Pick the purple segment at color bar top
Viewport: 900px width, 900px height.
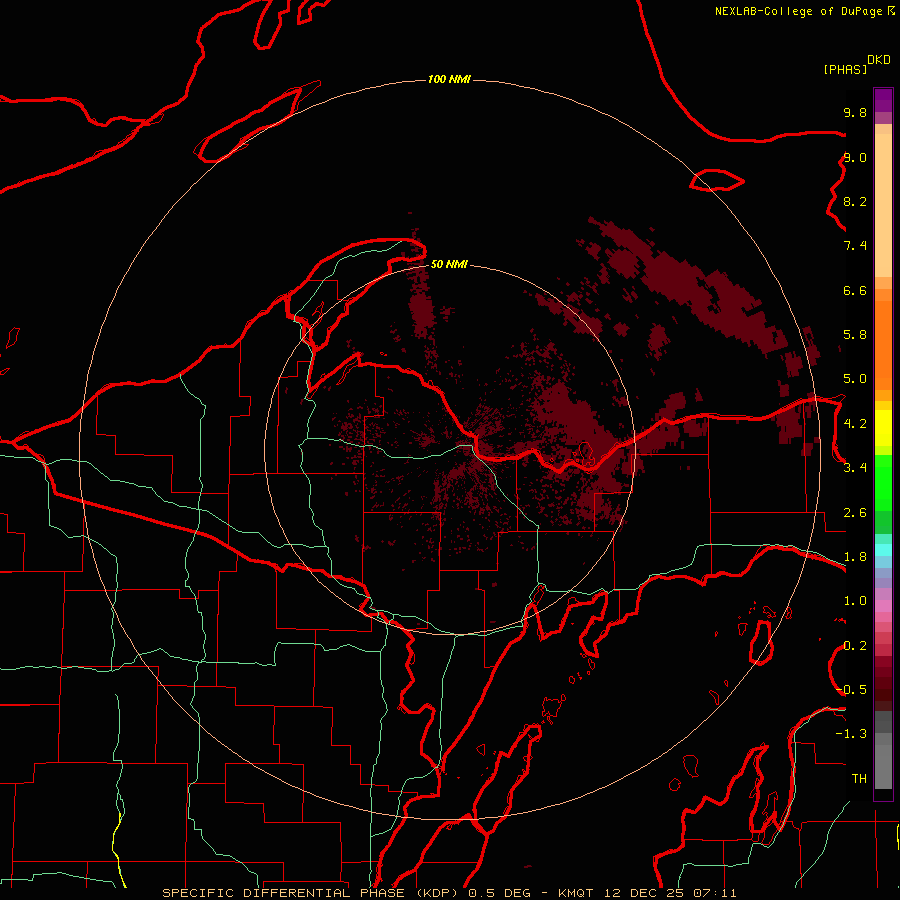(x=883, y=100)
